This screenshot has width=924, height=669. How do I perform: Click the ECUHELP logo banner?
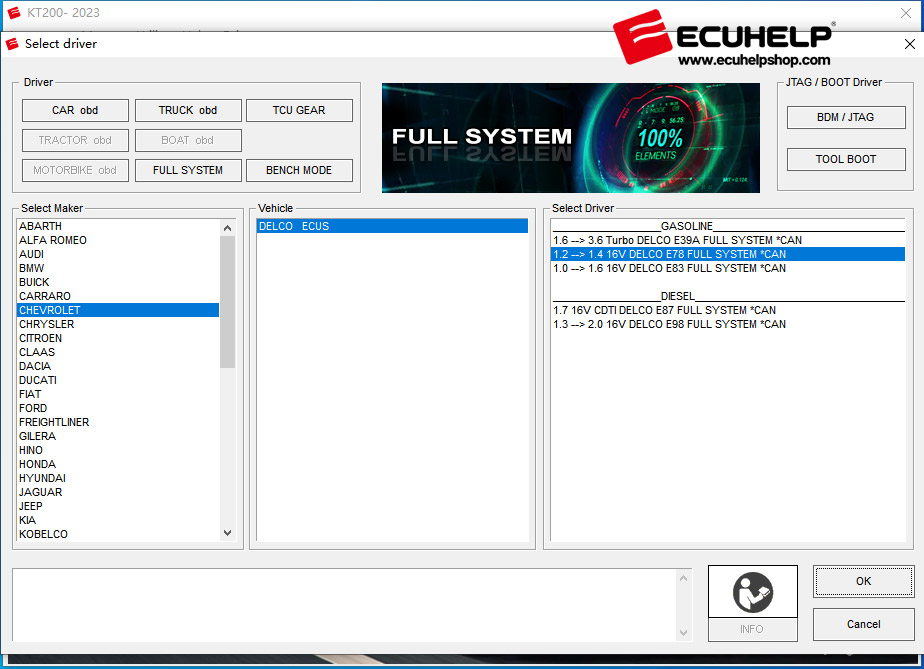click(x=724, y=37)
